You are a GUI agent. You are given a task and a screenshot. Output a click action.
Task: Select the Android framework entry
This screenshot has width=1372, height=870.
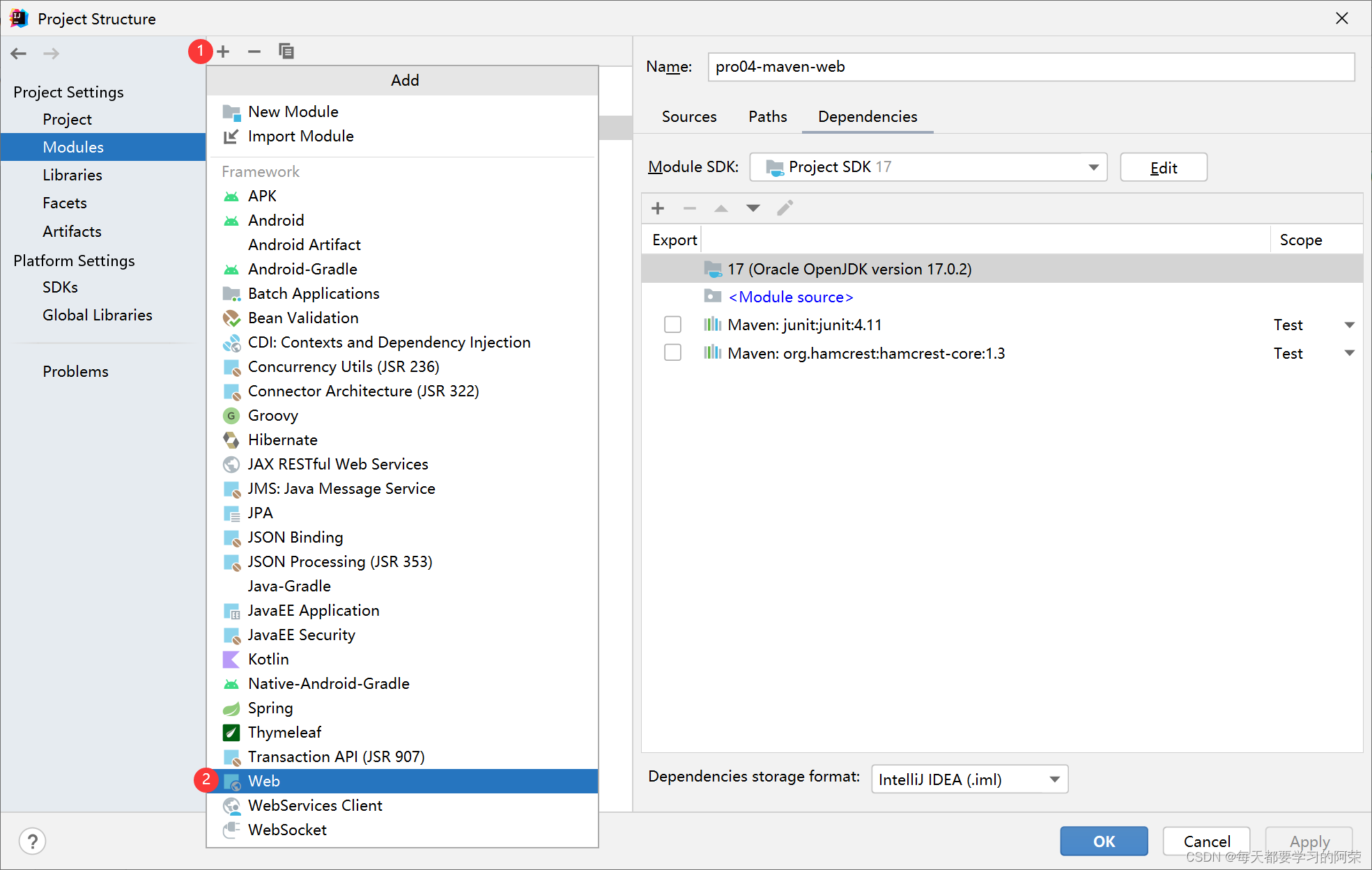click(403, 220)
